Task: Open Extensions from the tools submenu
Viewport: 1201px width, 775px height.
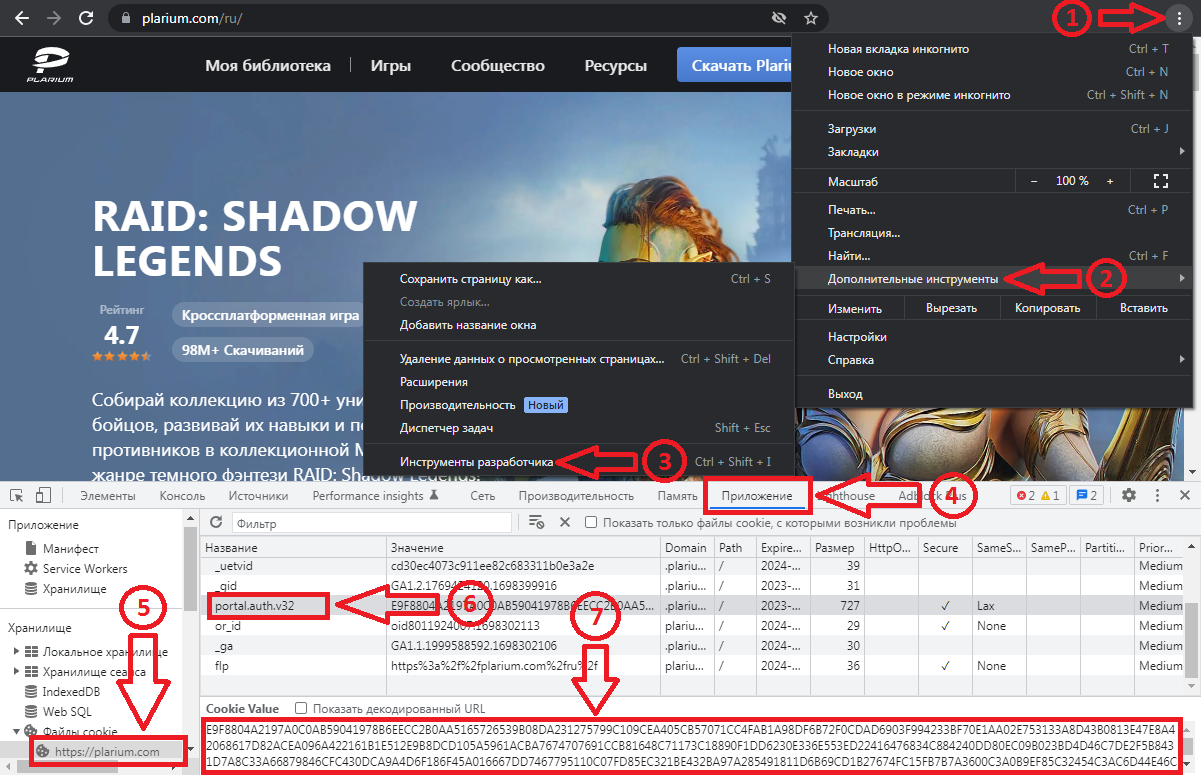Action: [x=580, y=382]
